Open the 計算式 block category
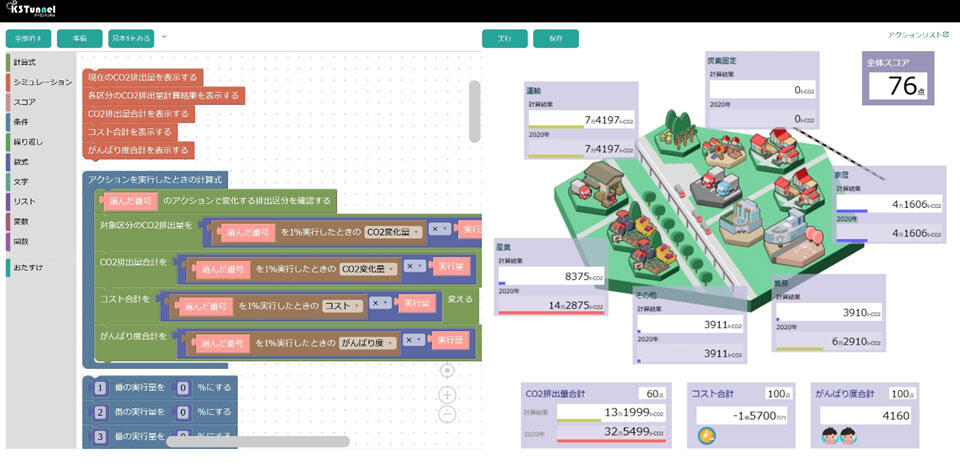Viewport: 960px width, 468px height. tap(25, 62)
